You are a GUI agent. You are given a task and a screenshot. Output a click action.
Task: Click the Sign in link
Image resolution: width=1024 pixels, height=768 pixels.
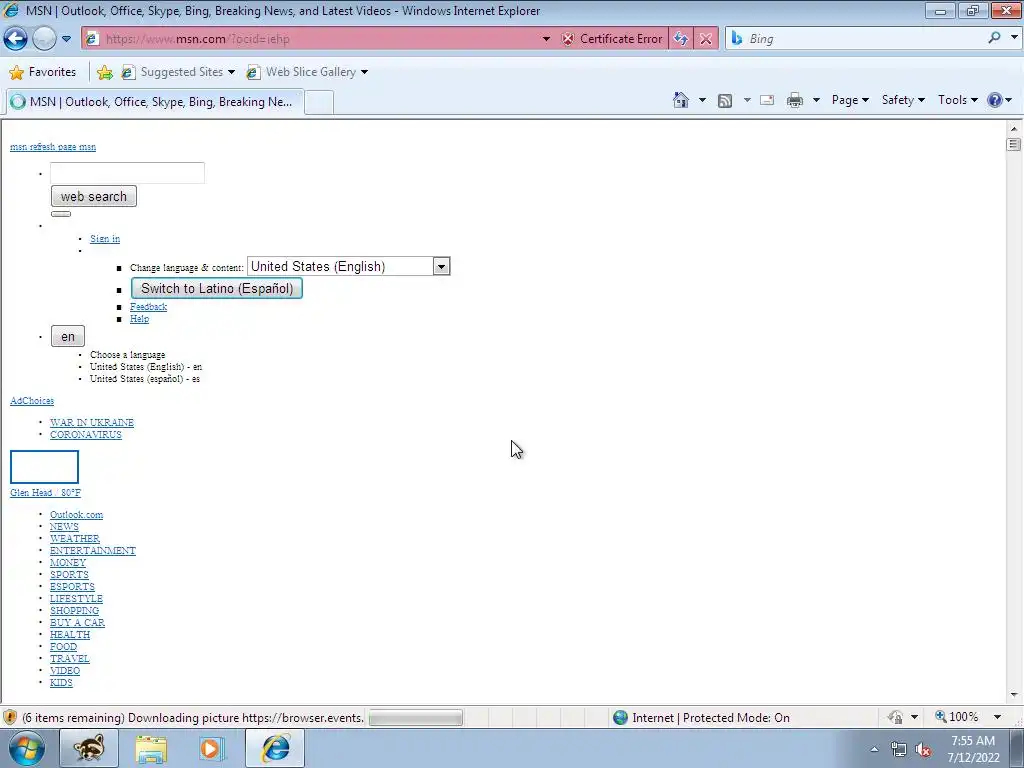(x=105, y=238)
